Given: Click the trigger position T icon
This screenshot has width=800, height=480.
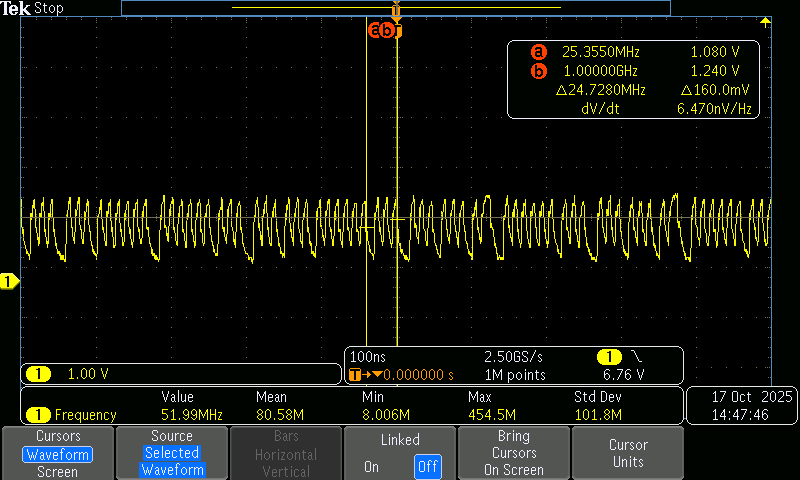Looking at the screenshot, I should coord(355,375).
